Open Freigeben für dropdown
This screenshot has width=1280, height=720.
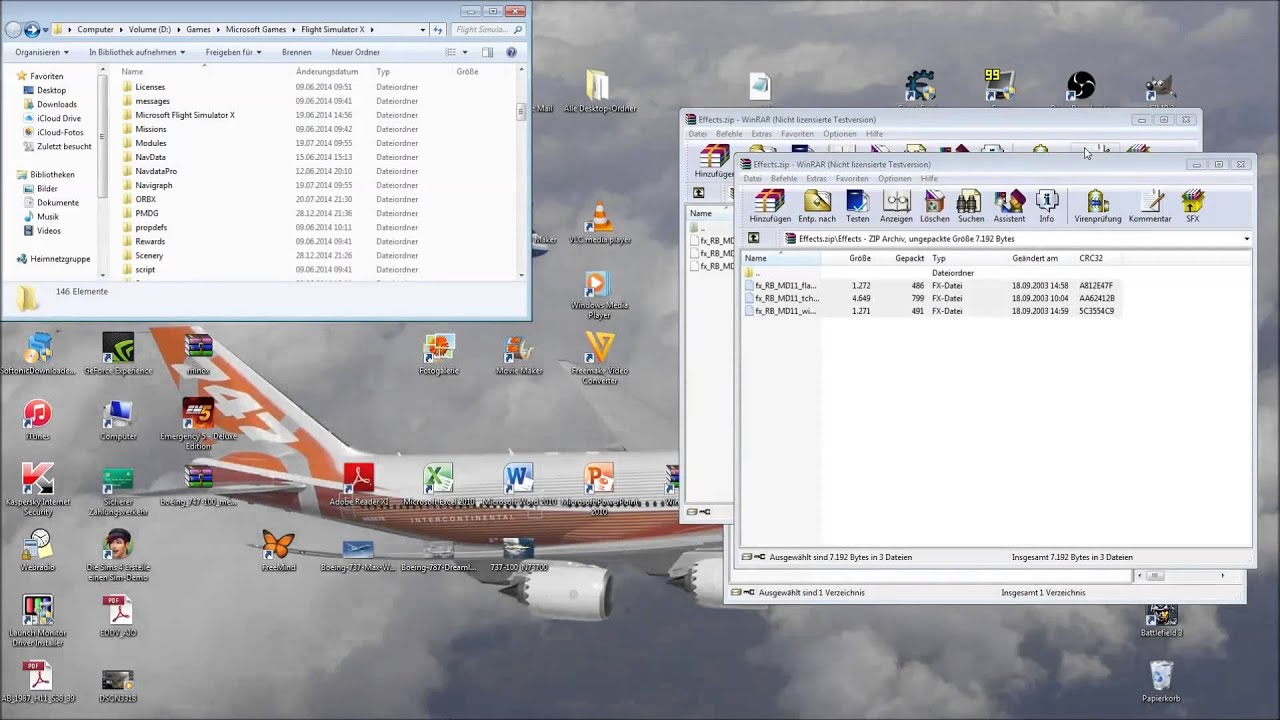[x=233, y=52]
